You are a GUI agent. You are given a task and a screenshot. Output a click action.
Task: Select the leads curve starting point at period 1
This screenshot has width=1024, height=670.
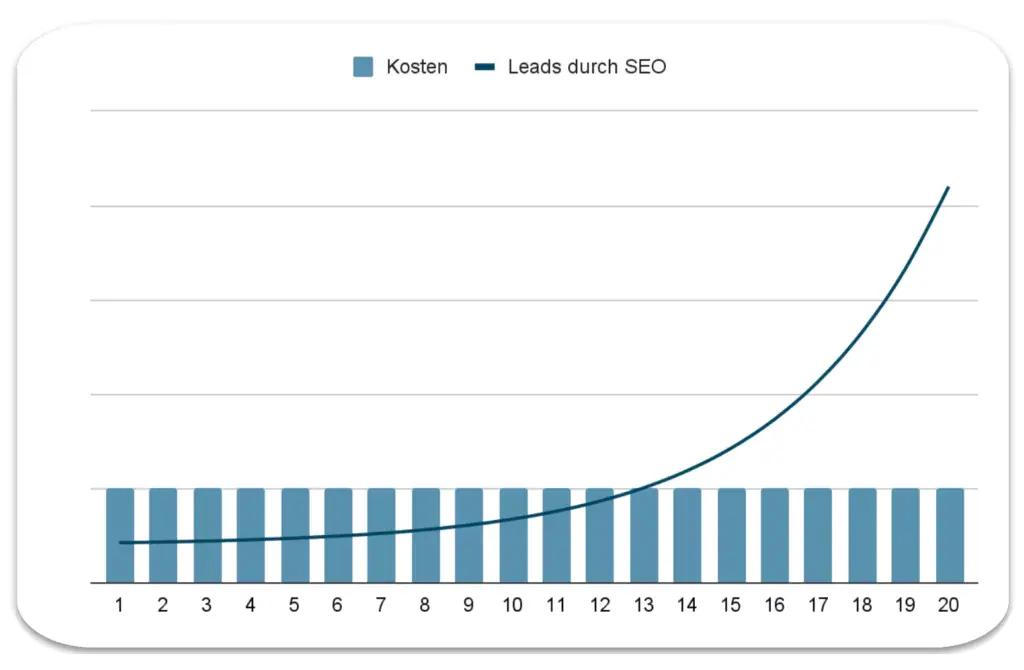point(120,542)
